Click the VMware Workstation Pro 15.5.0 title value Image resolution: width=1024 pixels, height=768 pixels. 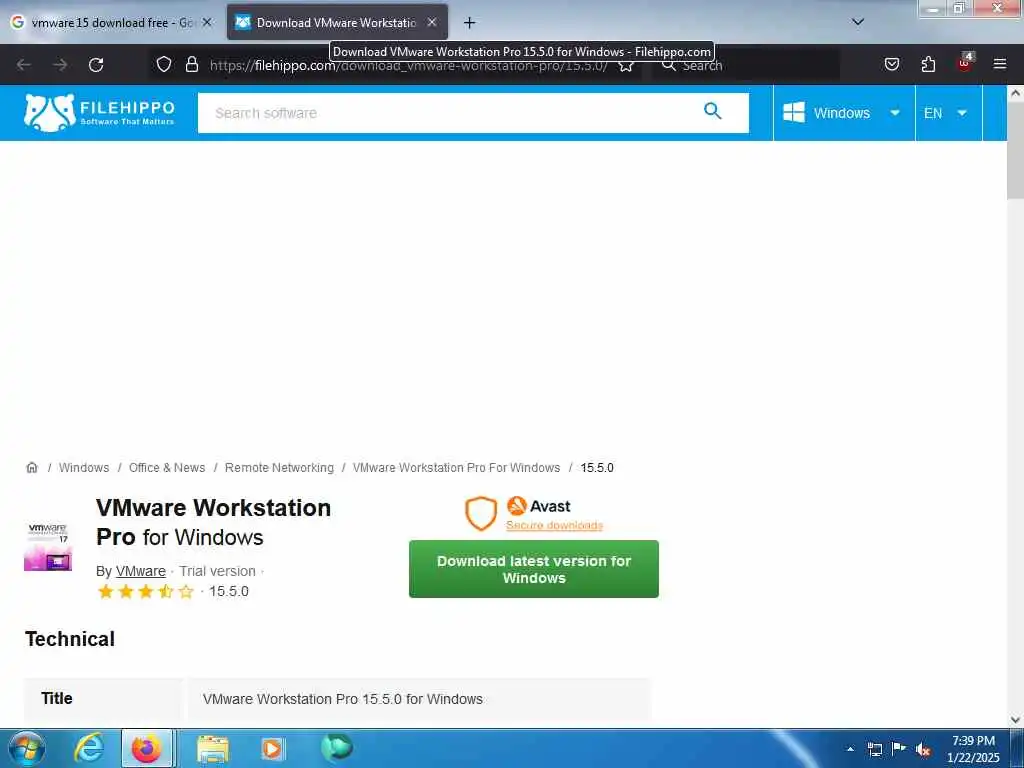coord(343,699)
